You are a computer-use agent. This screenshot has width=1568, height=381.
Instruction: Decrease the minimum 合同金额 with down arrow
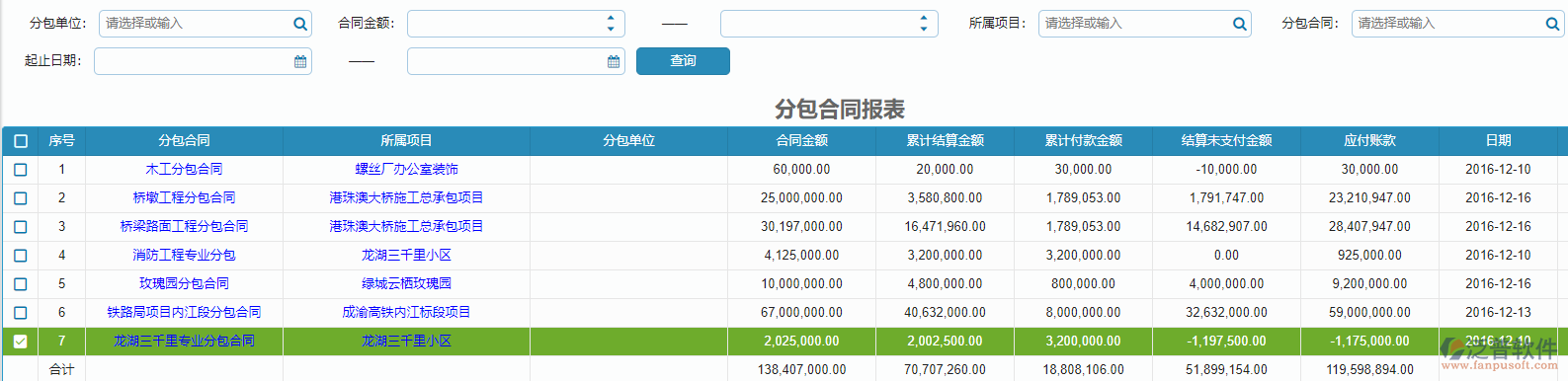(611, 29)
